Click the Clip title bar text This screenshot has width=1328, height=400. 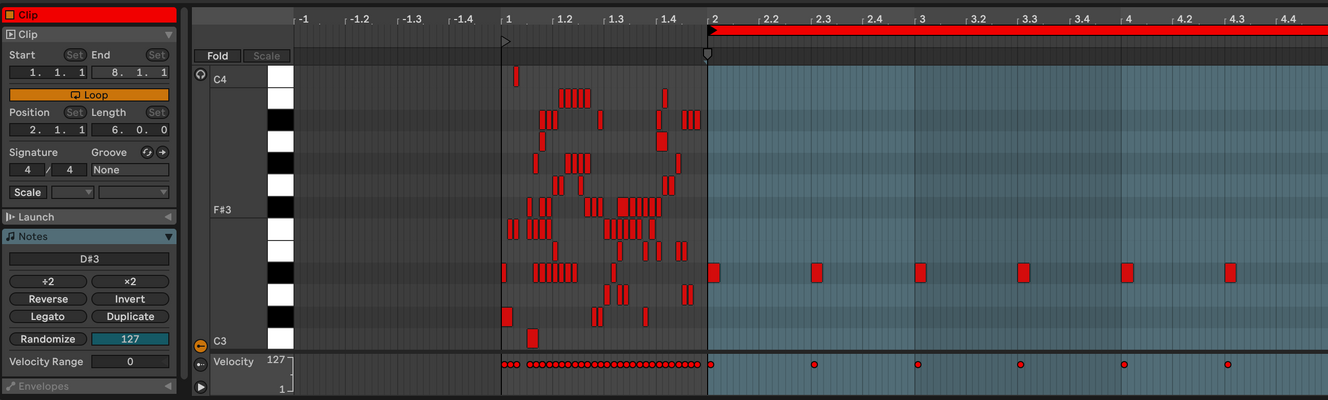[28, 15]
